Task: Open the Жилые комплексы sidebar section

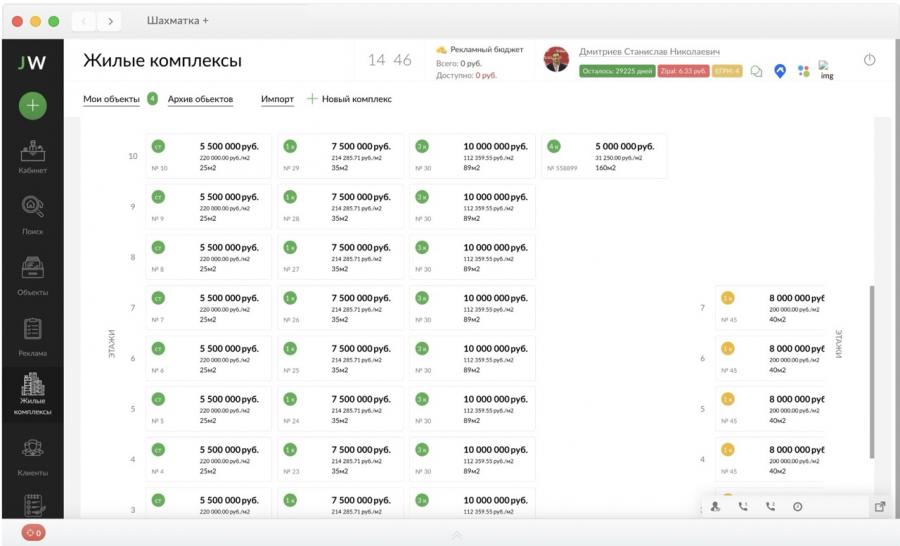Action: [x=33, y=394]
